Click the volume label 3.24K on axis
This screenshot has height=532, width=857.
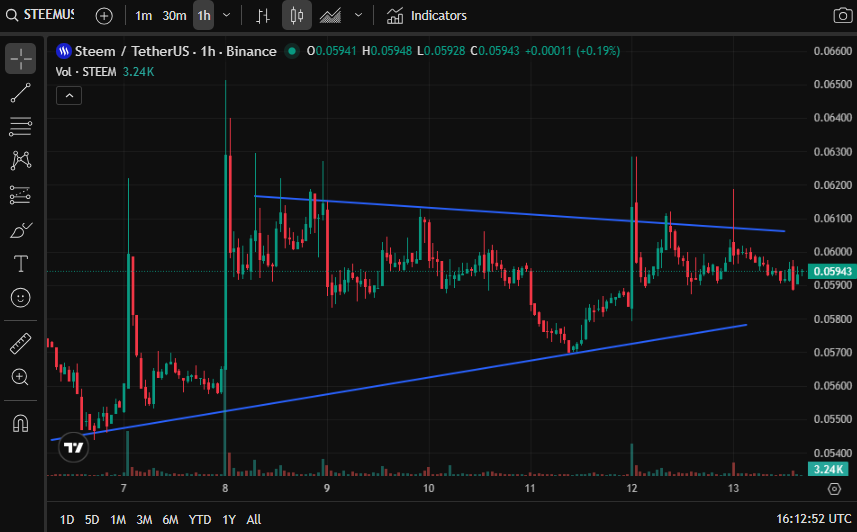pyautogui.click(x=829, y=469)
